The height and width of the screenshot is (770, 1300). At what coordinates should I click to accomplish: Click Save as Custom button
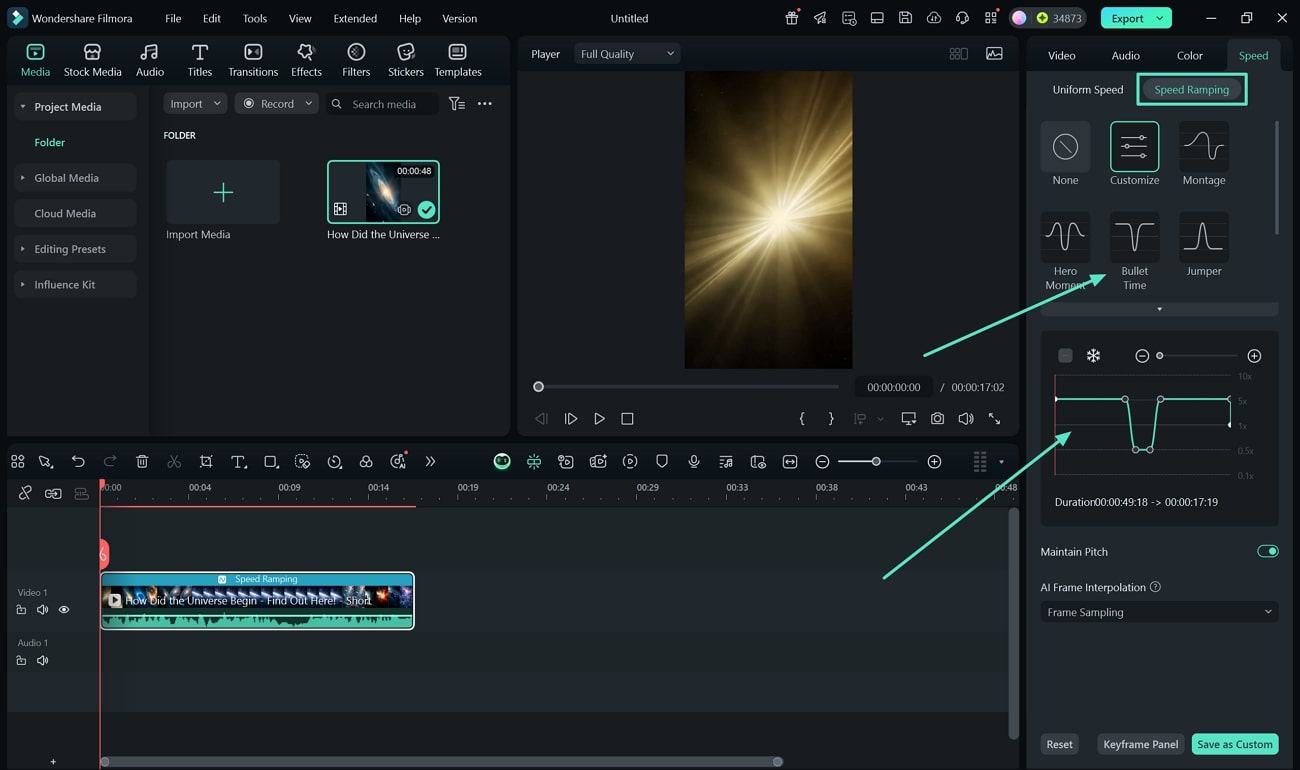[1235, 744]
